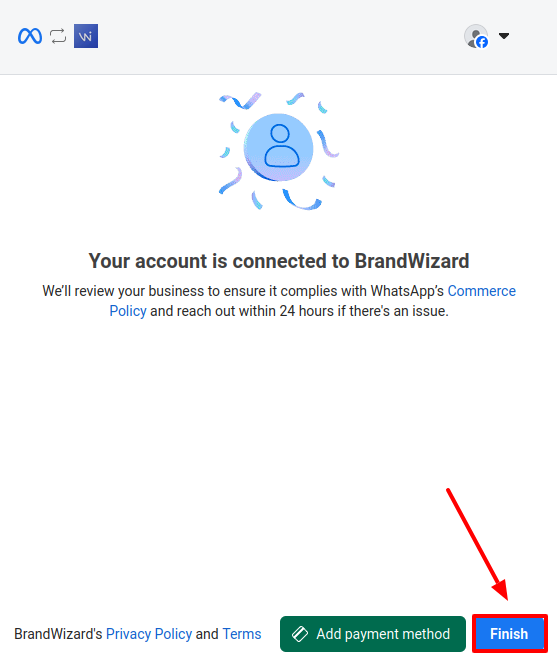
Task: Open the Terms link
Action: click(242, 634)
